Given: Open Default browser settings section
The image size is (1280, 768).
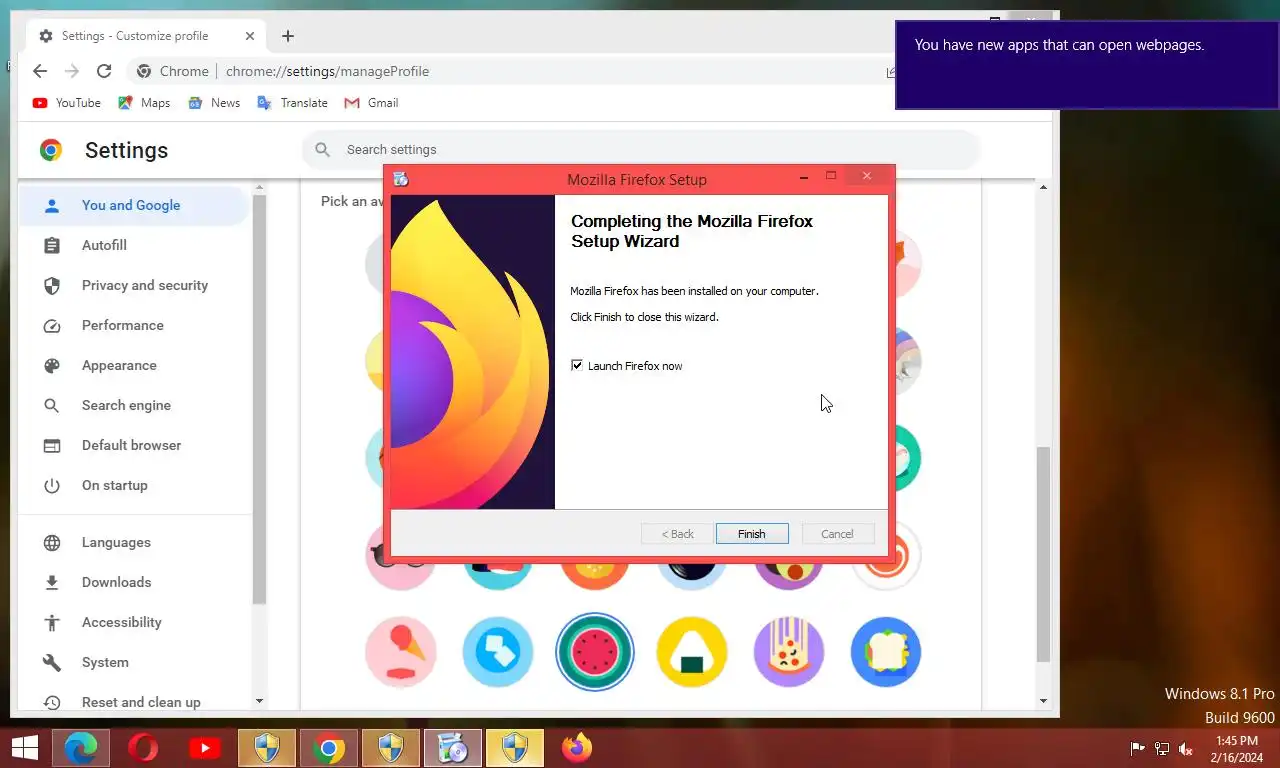Looking at the screenshot, I should 134,445.
